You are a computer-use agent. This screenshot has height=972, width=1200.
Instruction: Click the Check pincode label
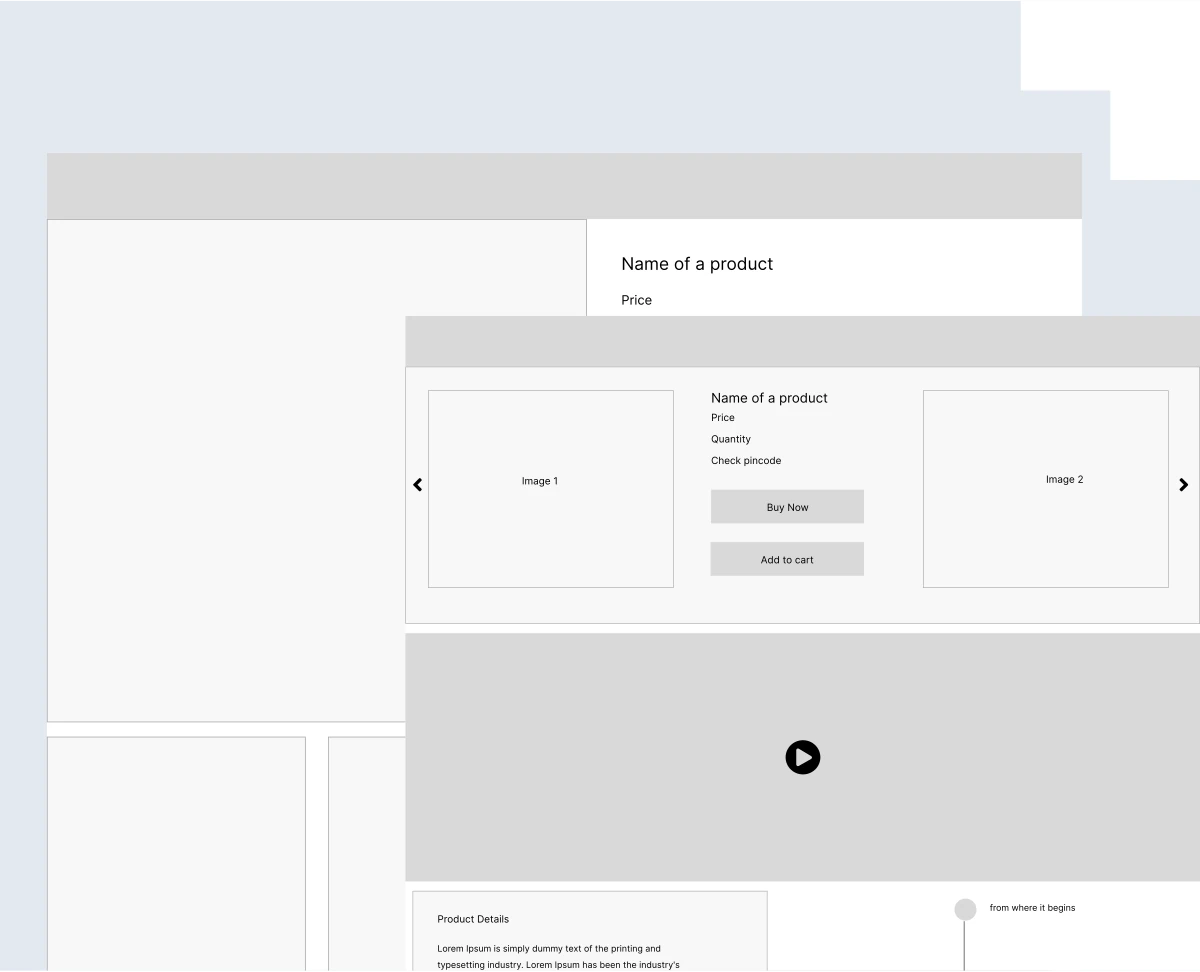pyautogui.click(x=746, y=461)
